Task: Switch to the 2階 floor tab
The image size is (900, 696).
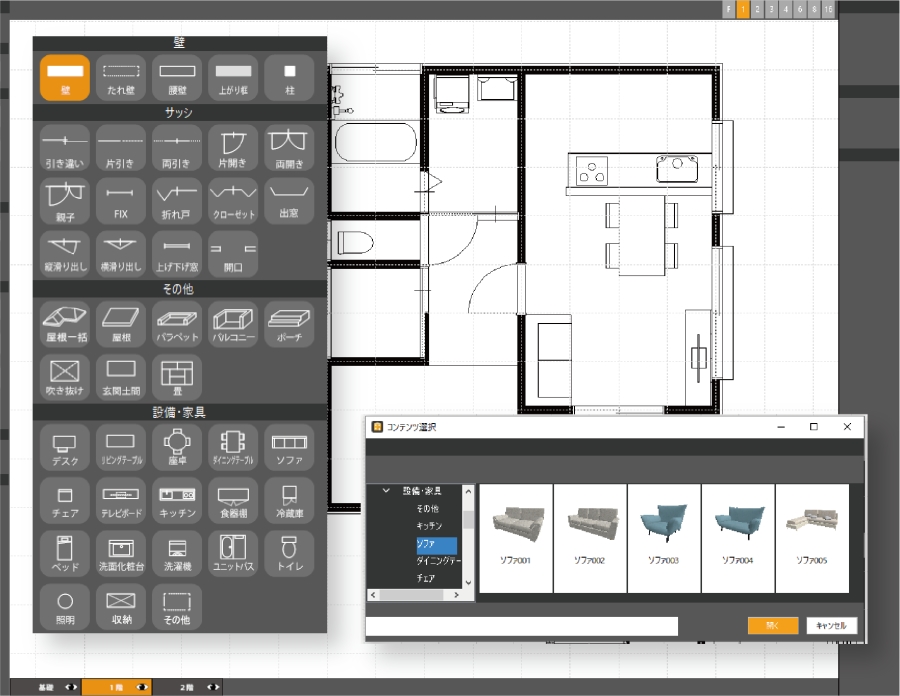Action: coord(187,688)
